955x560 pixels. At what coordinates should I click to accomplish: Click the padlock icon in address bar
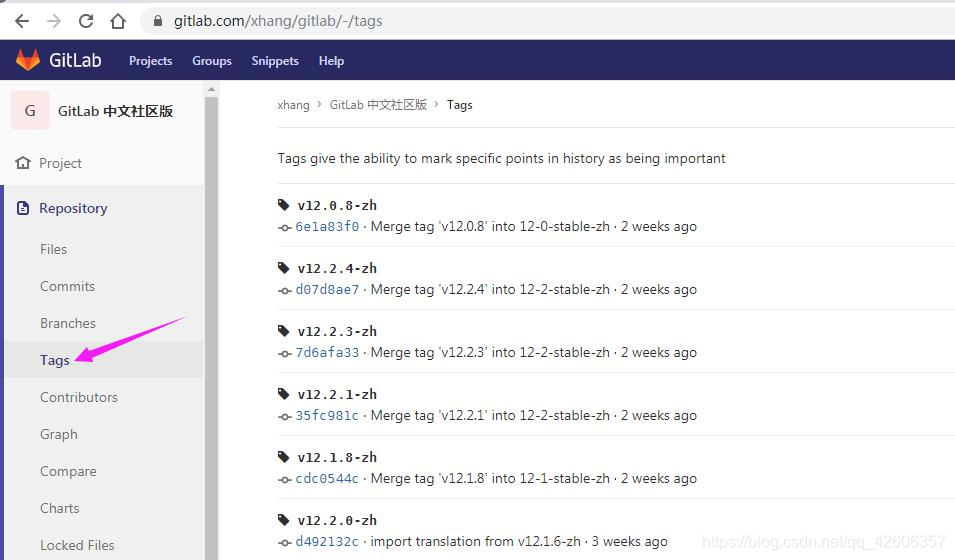tap(158, 21)
